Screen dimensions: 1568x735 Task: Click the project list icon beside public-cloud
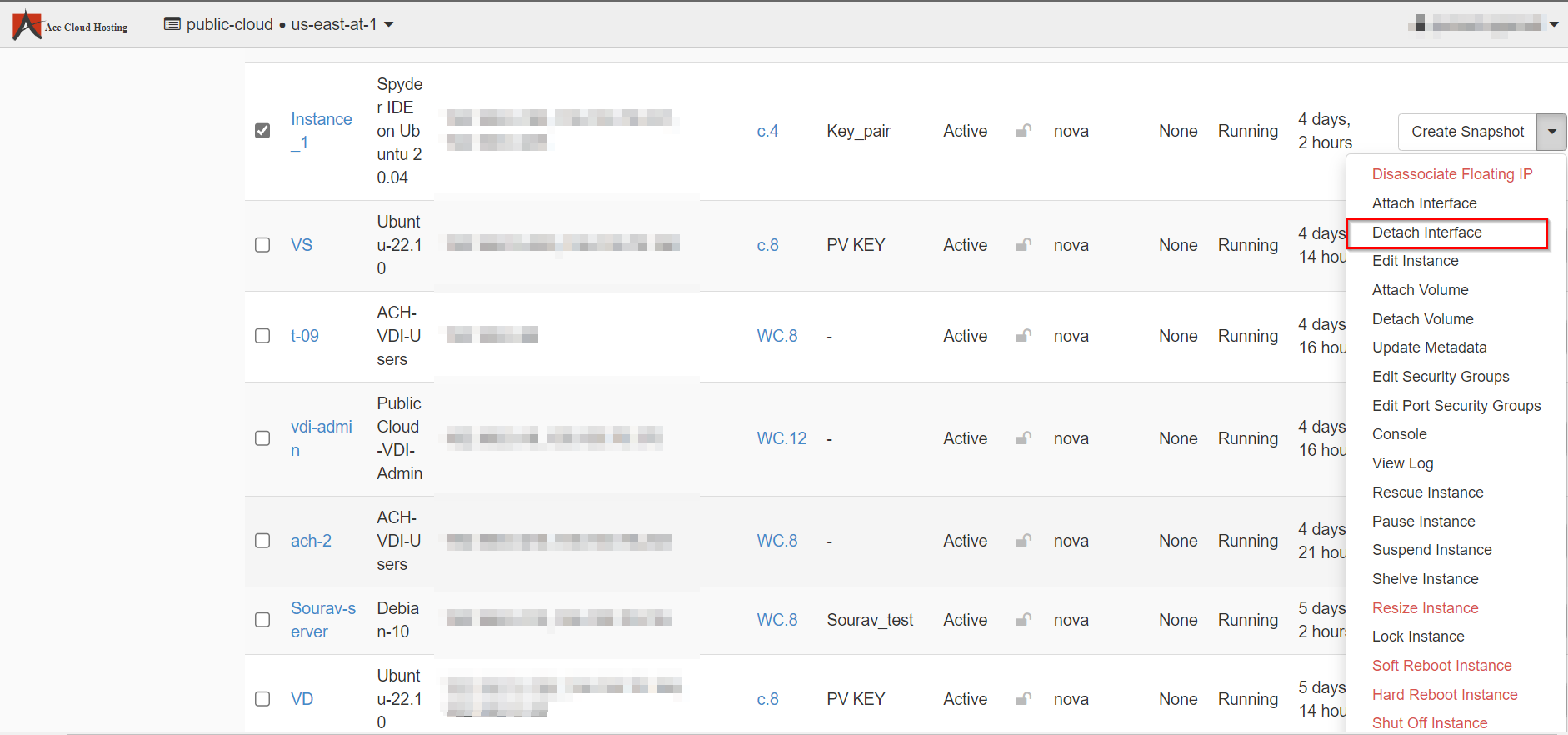click(x=172, y=24)
